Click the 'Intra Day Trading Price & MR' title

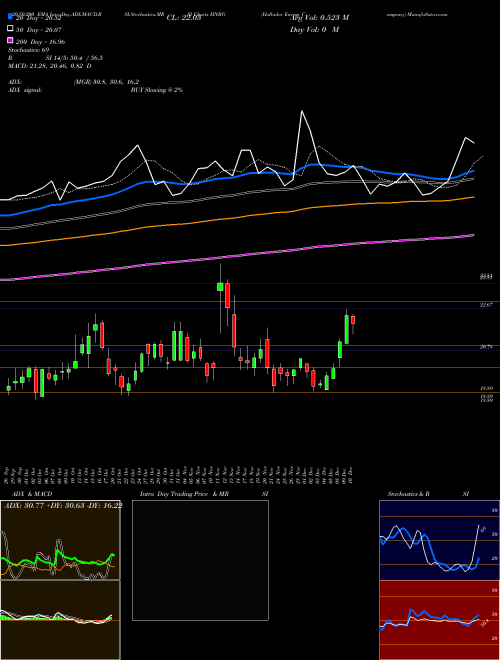pyautogui.click(x=184, y=494)
